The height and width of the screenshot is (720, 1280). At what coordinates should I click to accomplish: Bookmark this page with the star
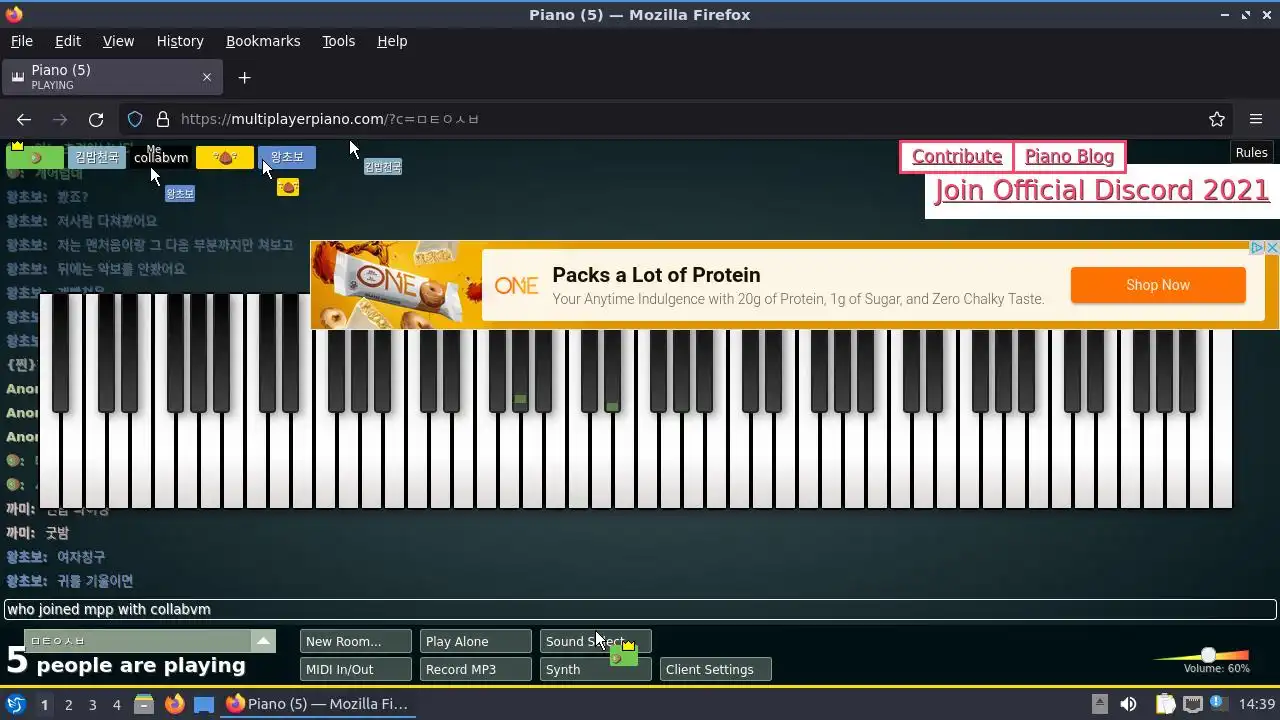1217,119
